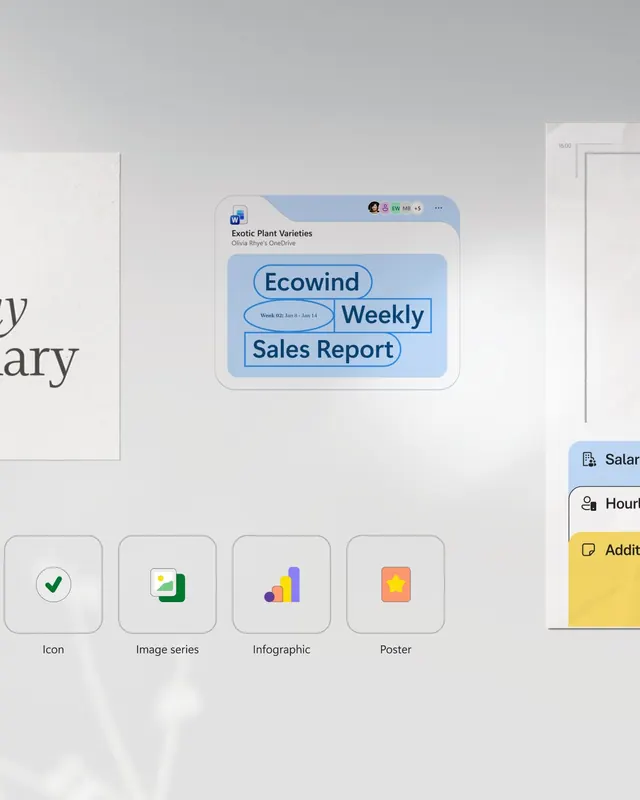Click the photo avatar of first collaborator
Screen dimensions: 640x800
374,207
